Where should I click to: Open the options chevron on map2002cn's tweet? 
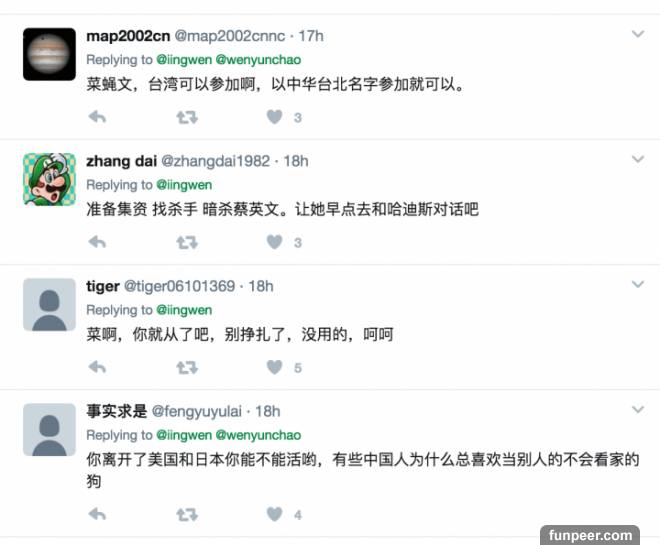click(x=638, y=34)
